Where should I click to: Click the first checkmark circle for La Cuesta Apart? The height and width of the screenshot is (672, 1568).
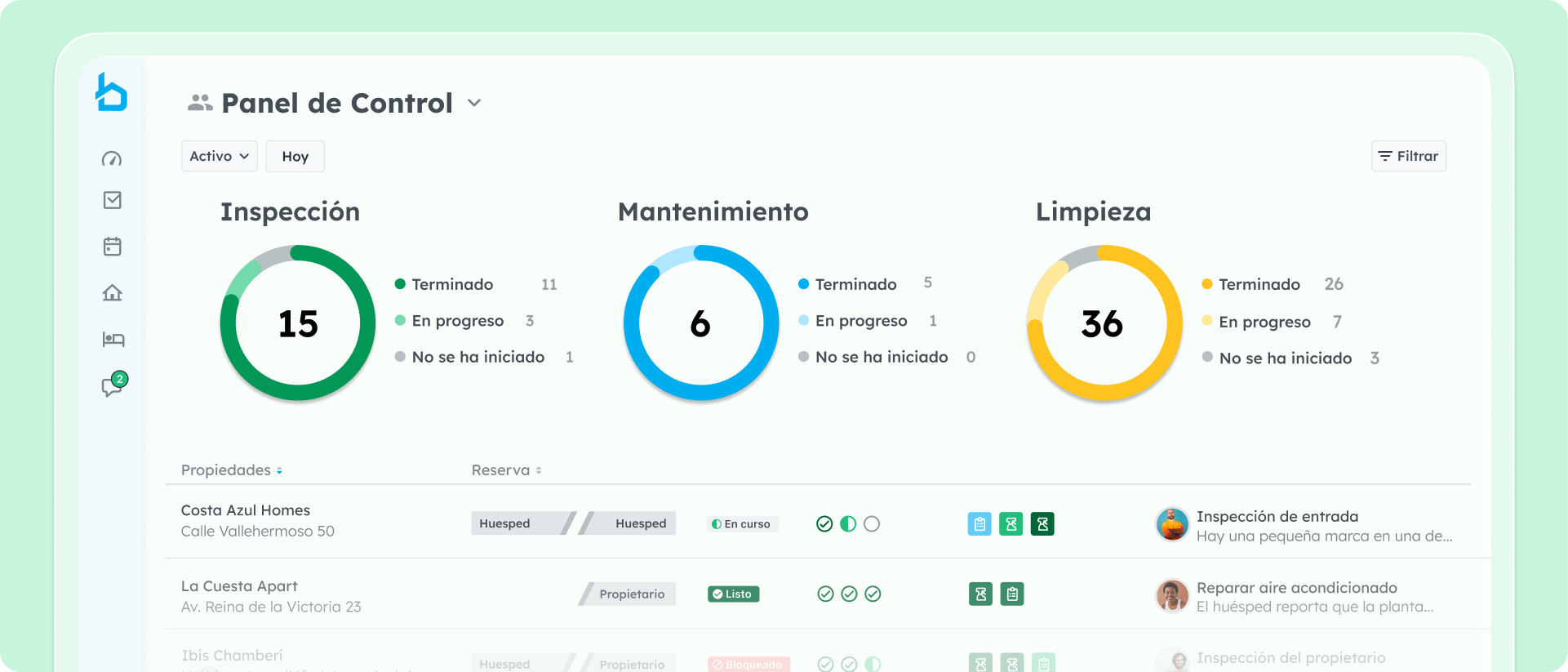click(825, 594)
